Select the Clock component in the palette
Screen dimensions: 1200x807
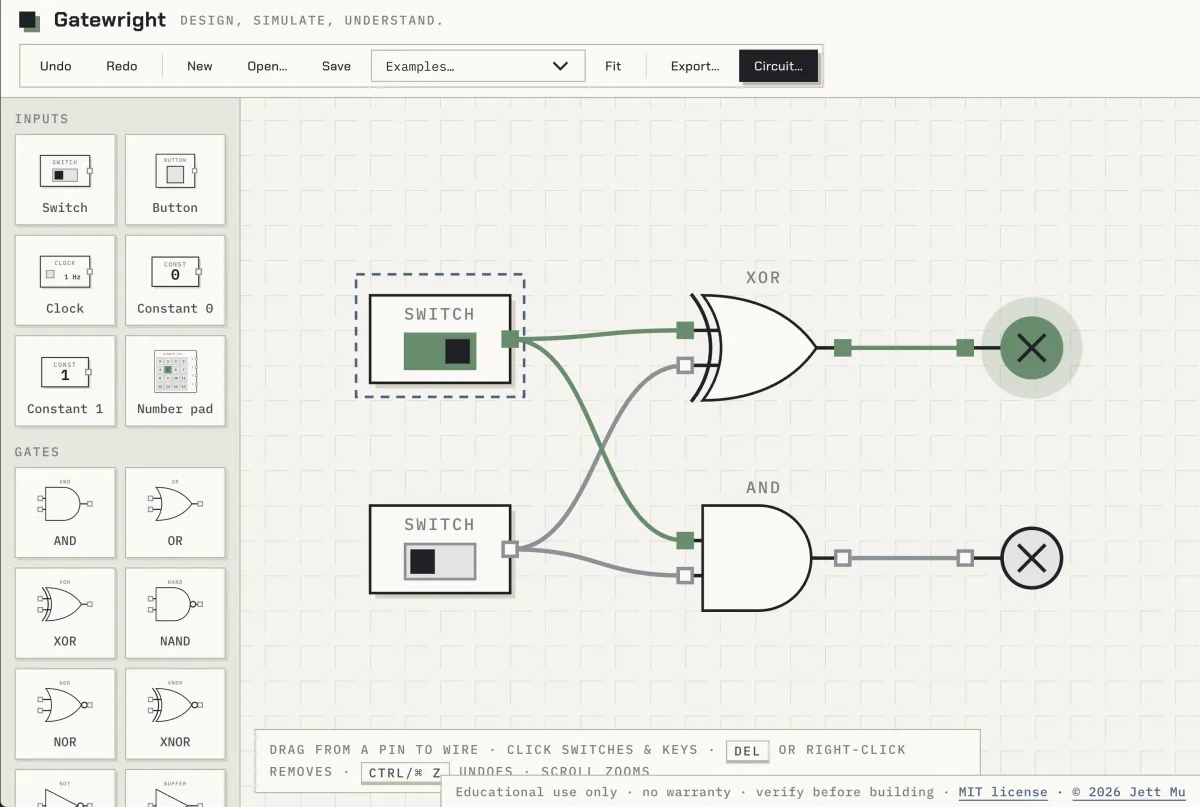pyautogui.click(x=65, y=280)
